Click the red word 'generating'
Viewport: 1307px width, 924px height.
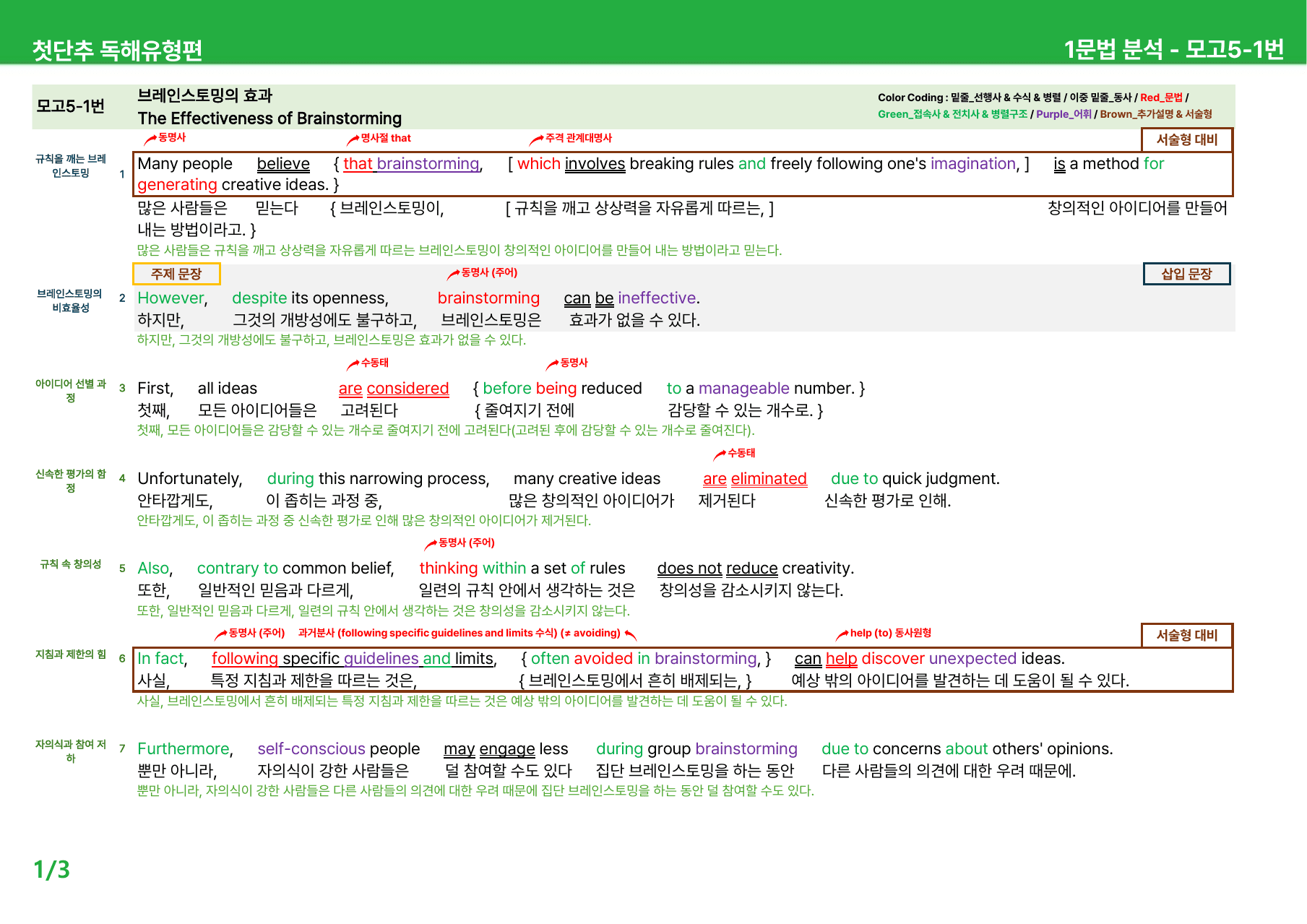coord(177,185)
